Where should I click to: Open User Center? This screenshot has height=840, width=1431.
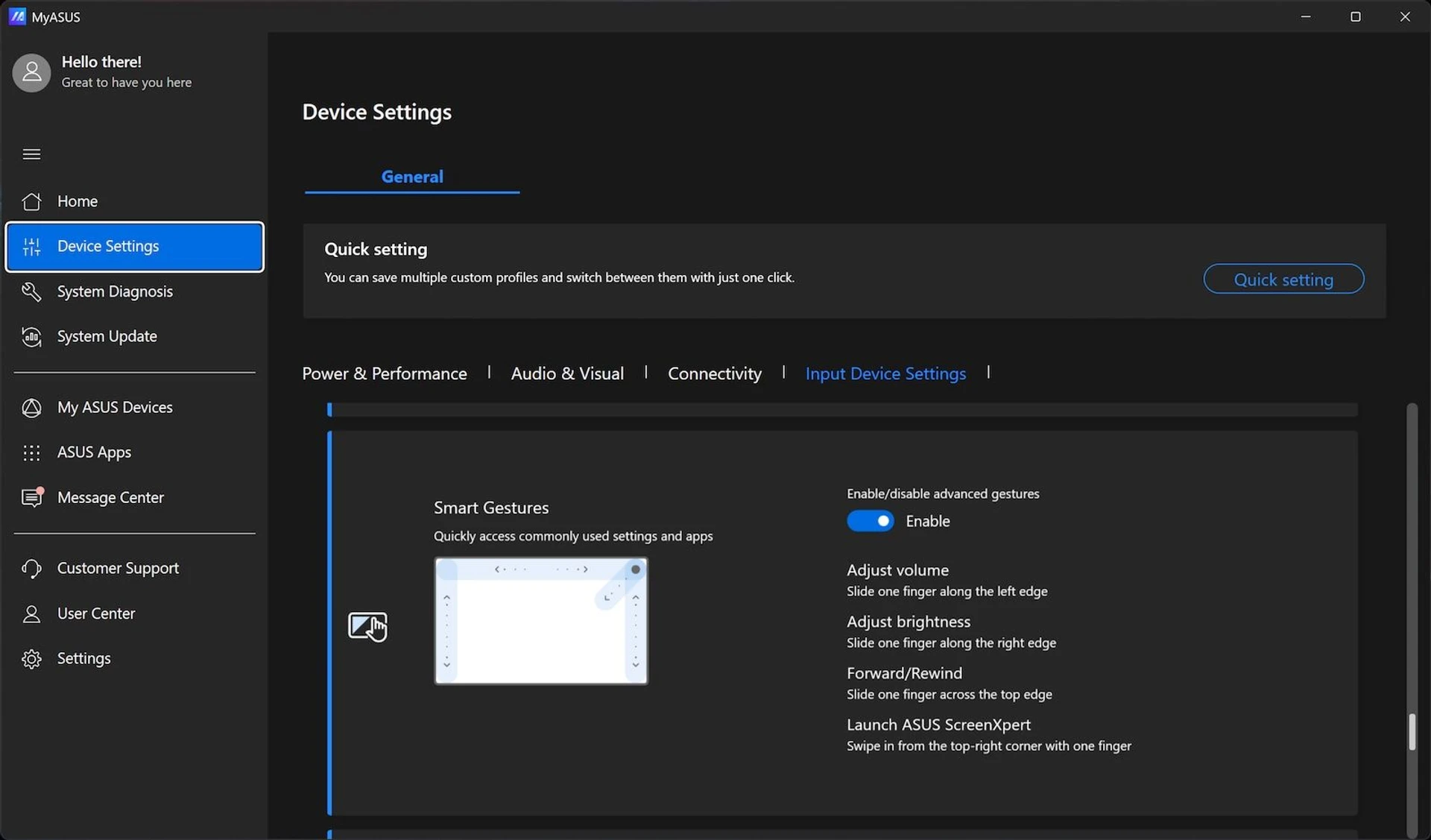pos(134,613)
